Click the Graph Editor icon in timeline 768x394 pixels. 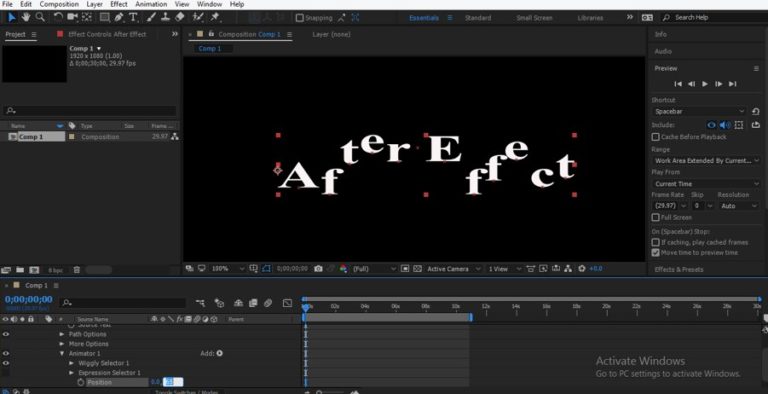[x=288, y=303]
